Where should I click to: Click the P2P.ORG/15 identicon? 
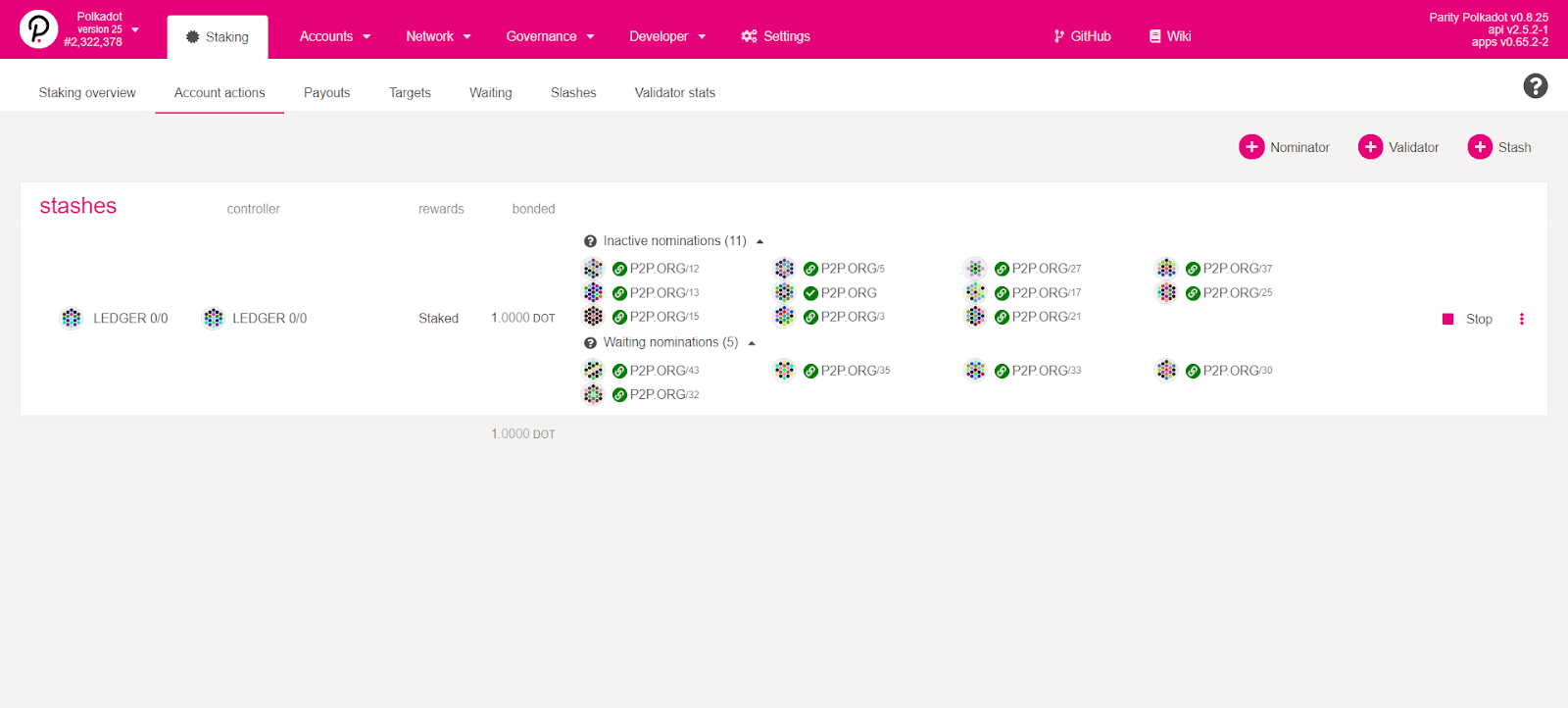click(593, 316)
